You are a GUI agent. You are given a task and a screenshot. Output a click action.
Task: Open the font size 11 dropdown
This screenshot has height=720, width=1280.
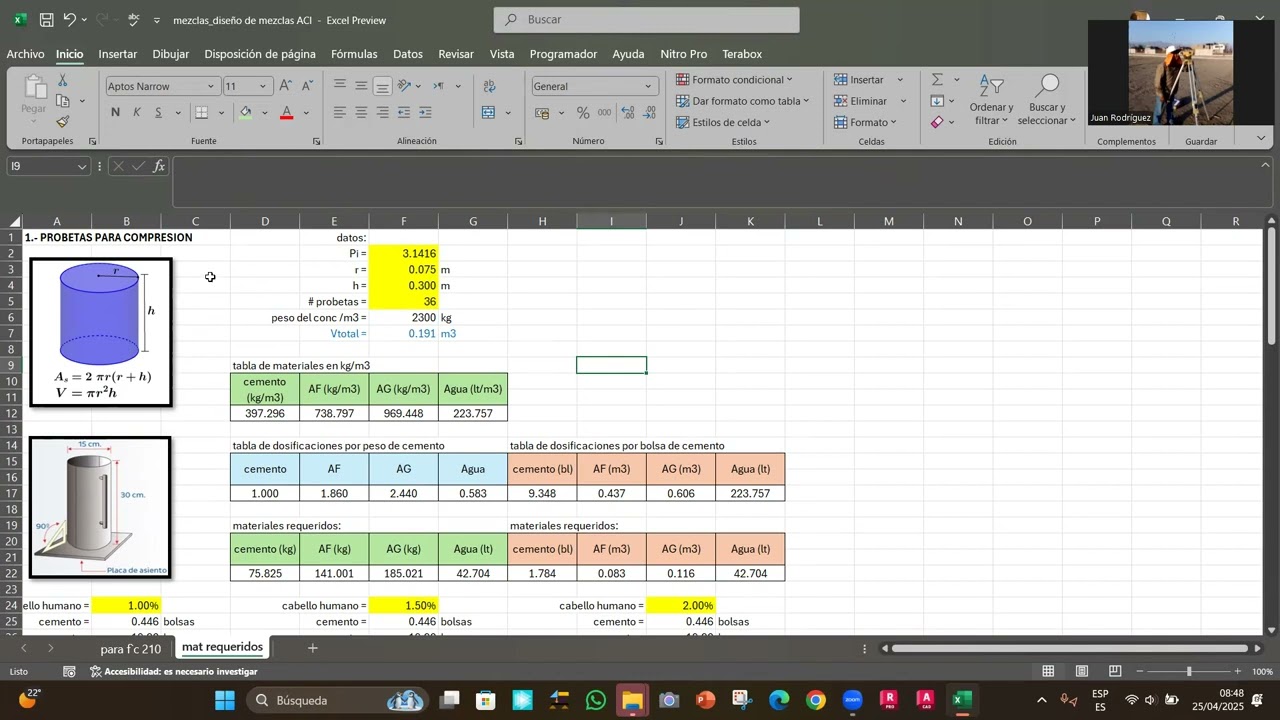pos(263,86)
